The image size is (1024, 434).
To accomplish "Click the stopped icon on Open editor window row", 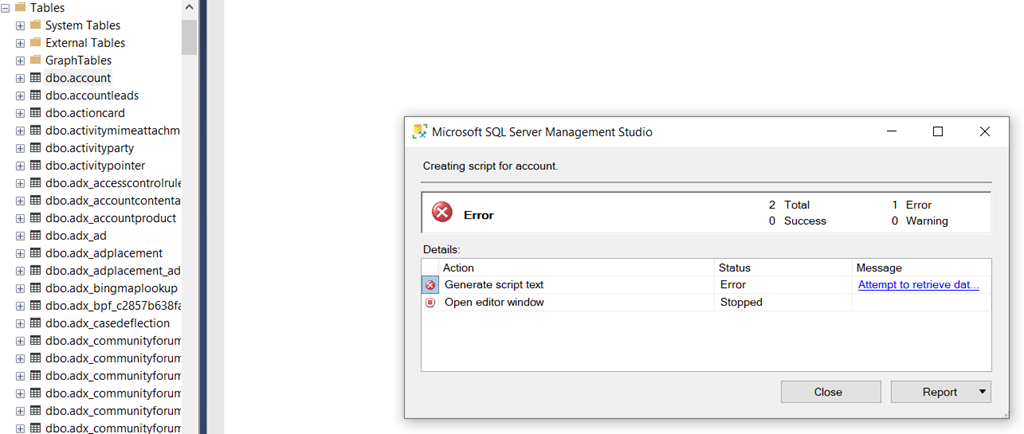I will (x=430, y=303).
